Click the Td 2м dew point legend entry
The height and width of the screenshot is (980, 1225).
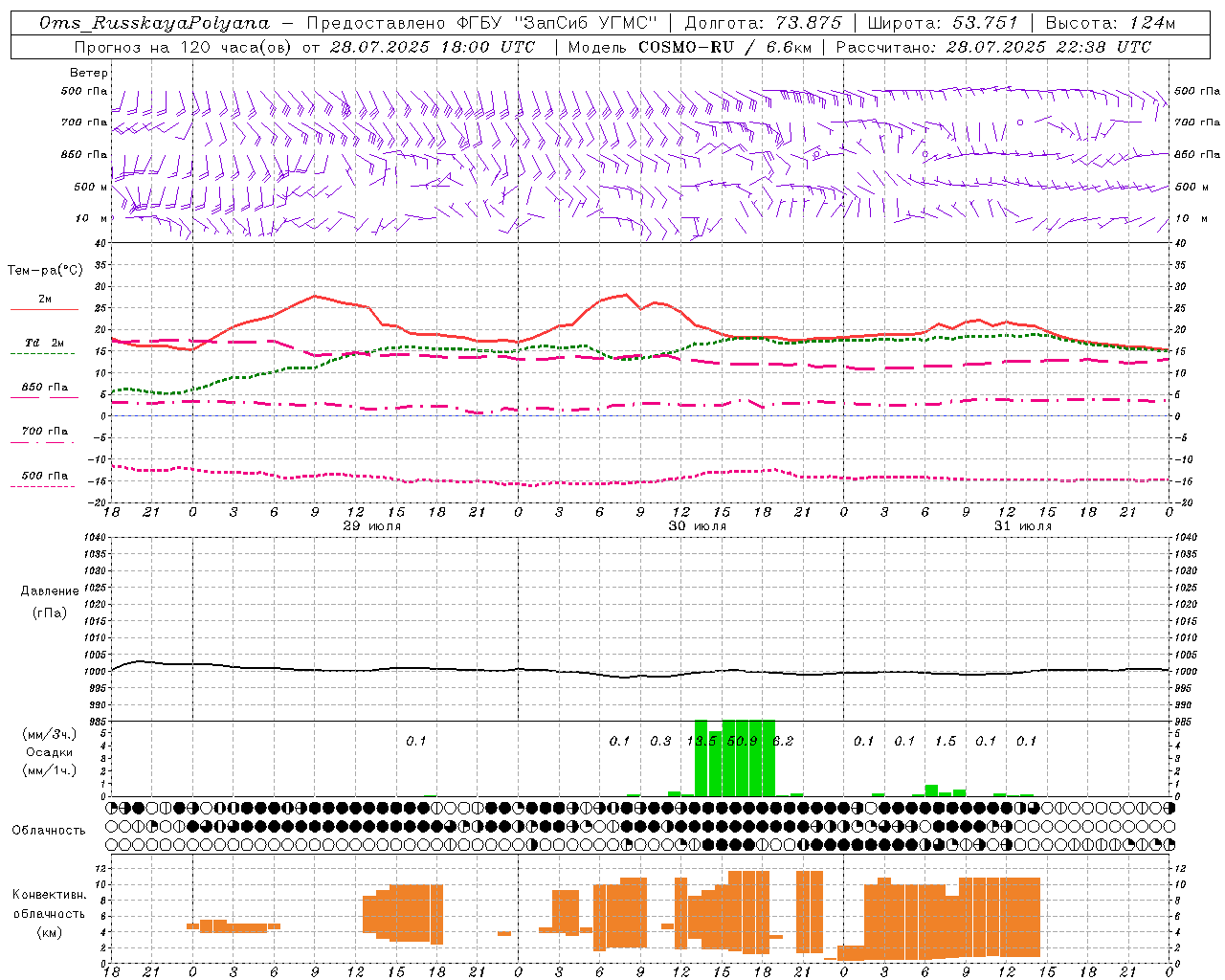click(45, 343)
